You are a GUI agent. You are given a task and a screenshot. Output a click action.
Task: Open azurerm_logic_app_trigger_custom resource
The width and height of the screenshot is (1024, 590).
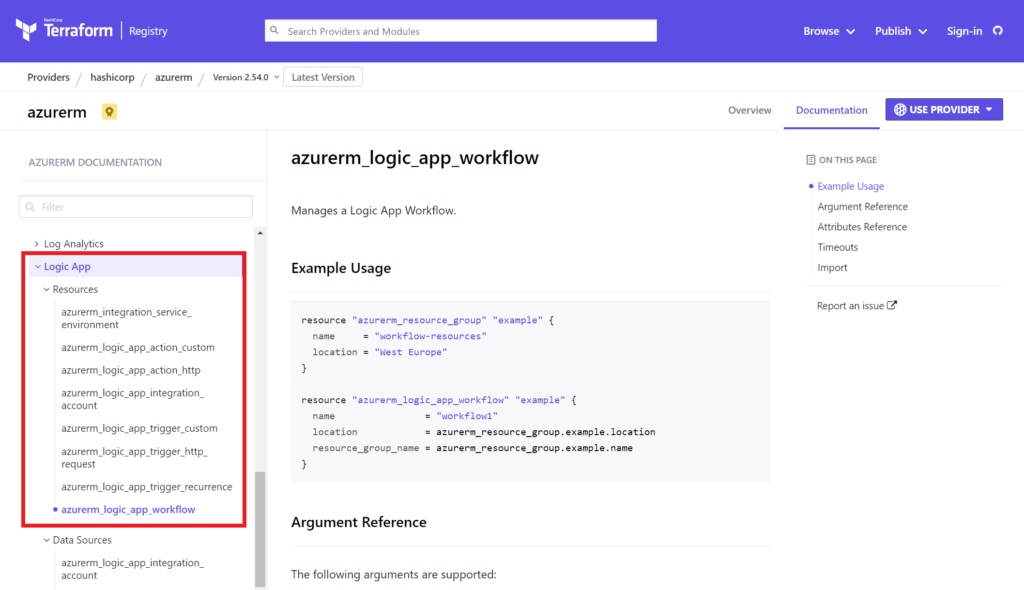point(139,429)
